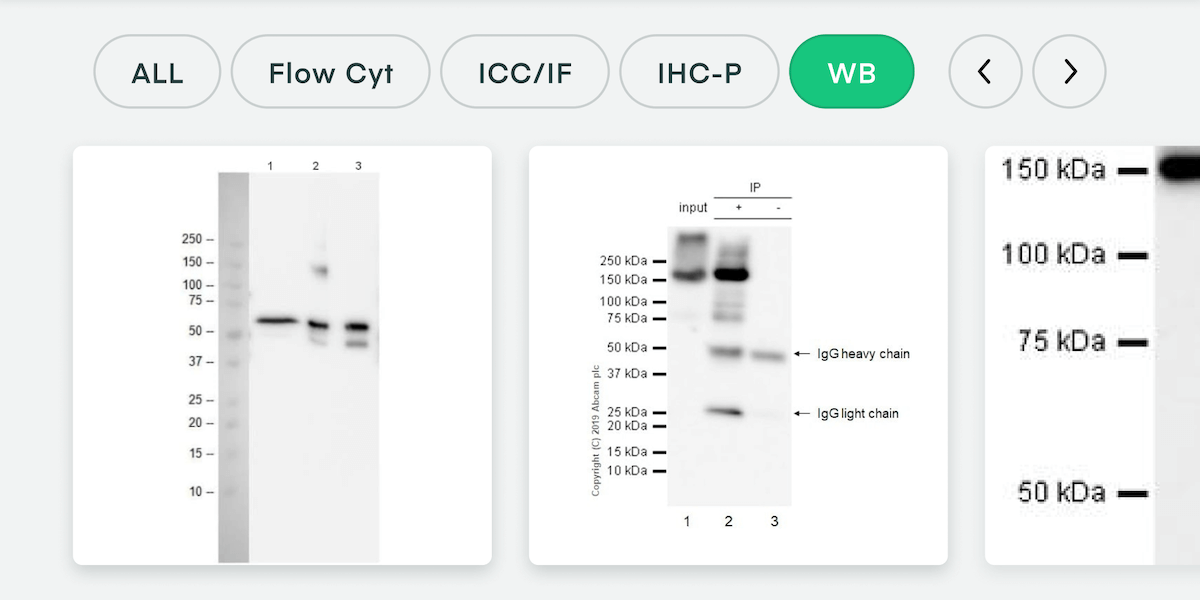The height and width of the screenshot is (600, 1200).
Task: Click the active WB tab
Action: [851, 72]
